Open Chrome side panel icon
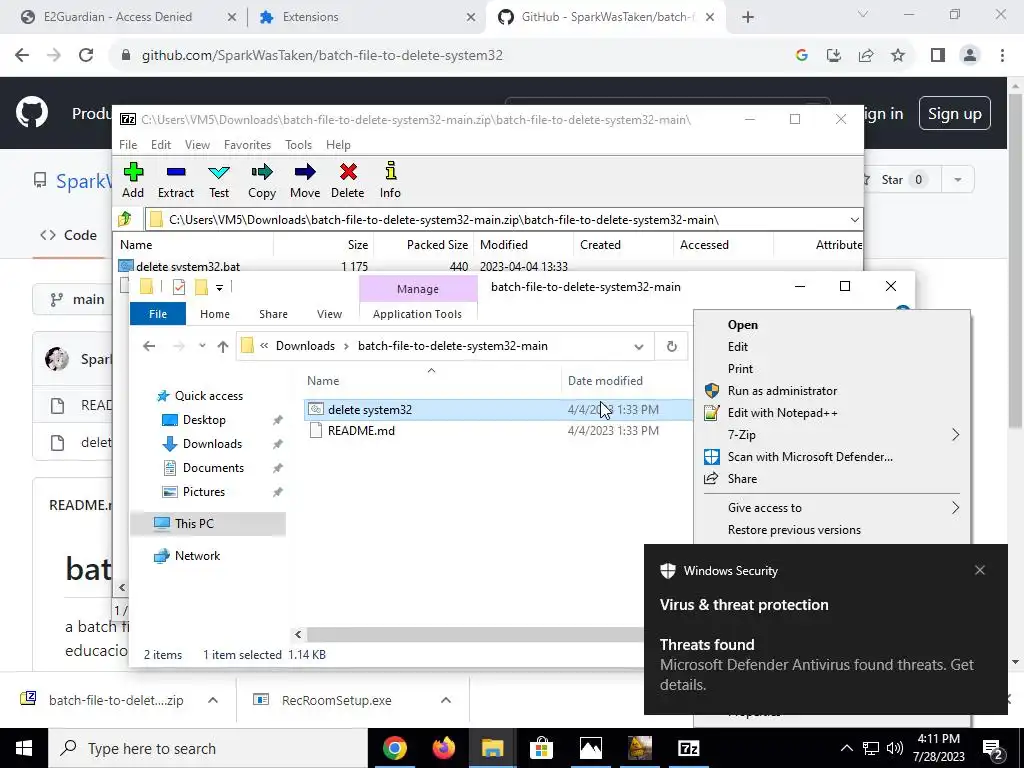1024x768 pixels. coord(938,55)
